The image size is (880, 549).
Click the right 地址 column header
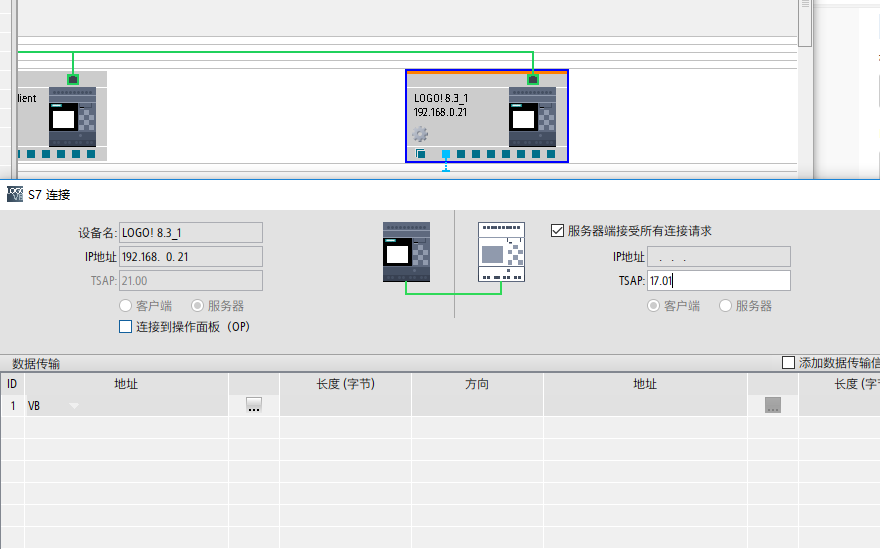pyautogui.click(x=645, y=384)
